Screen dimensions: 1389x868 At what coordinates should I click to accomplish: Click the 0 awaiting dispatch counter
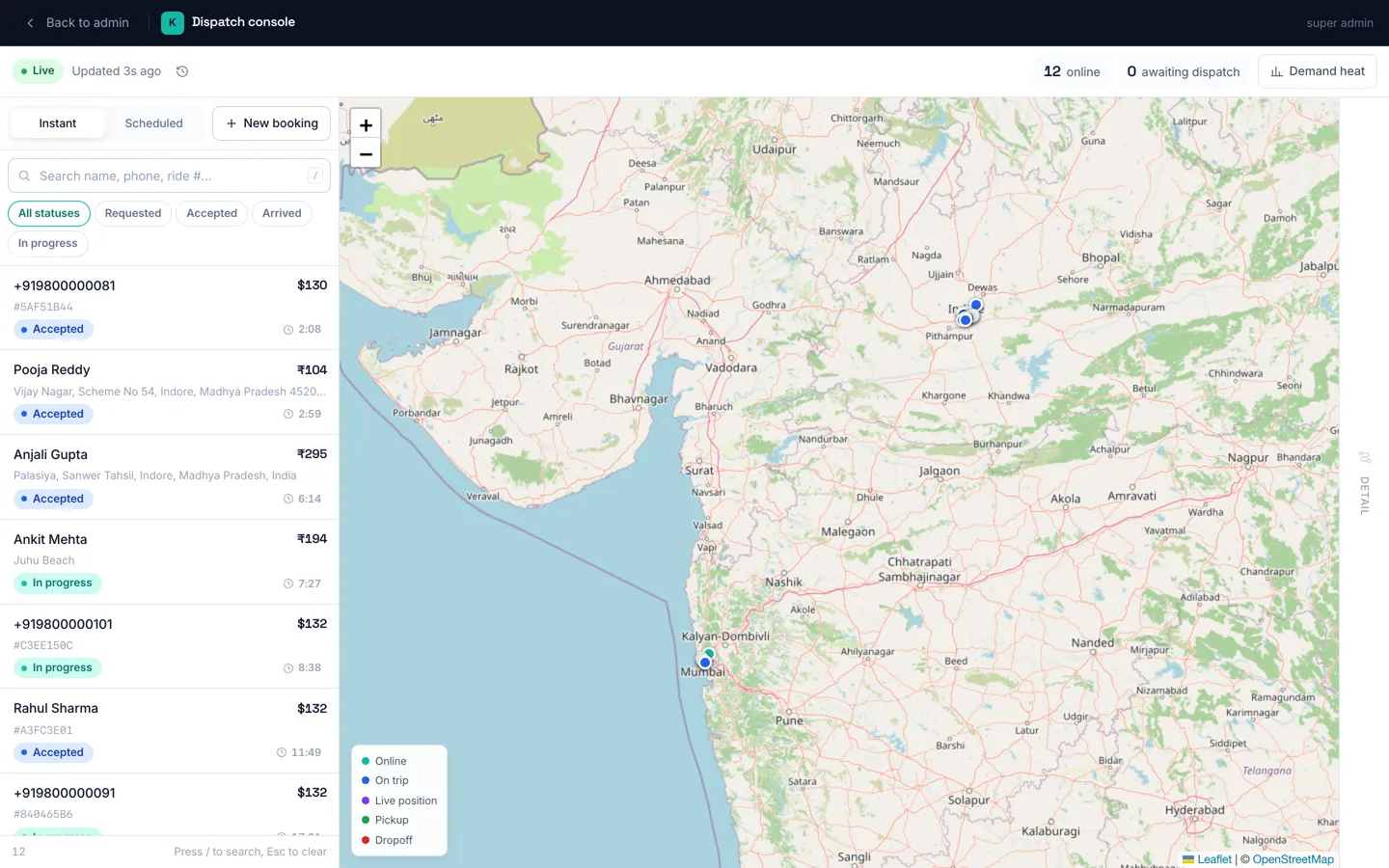pyautogui.click(x=1184, y=71)
